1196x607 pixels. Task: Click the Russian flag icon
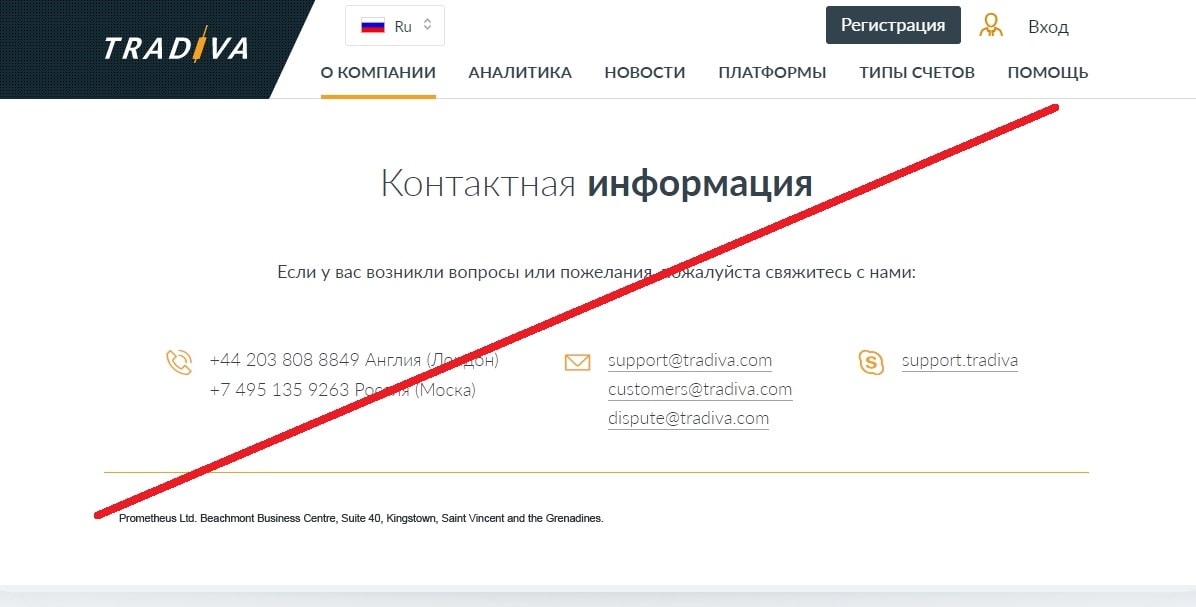coord(372,26)
